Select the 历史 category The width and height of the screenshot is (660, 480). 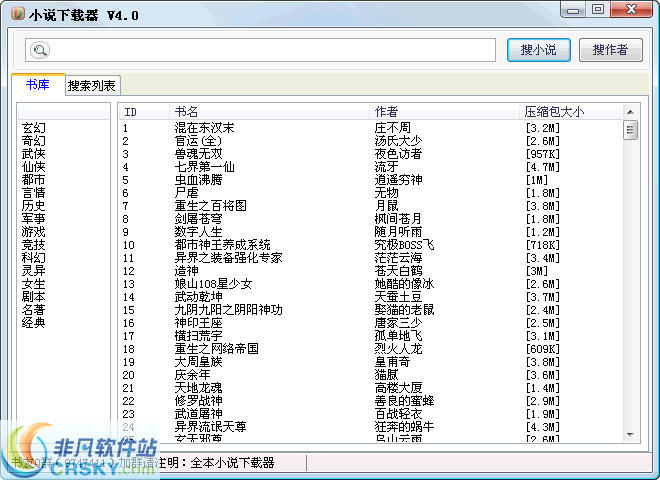click(34, 206)
